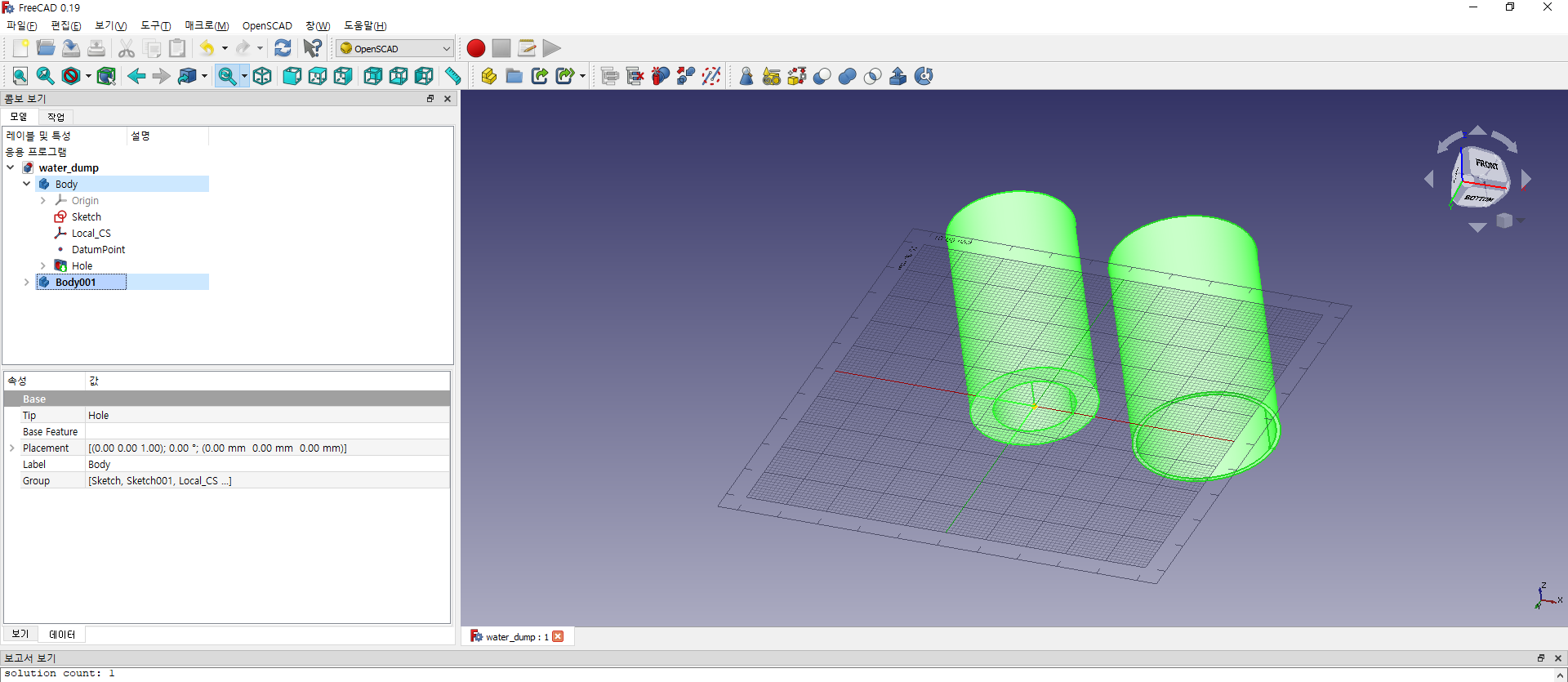Toggle the bounding box selection icon
The width and height of the screenshot is (1568, 682).
click(x=106, y=76)
